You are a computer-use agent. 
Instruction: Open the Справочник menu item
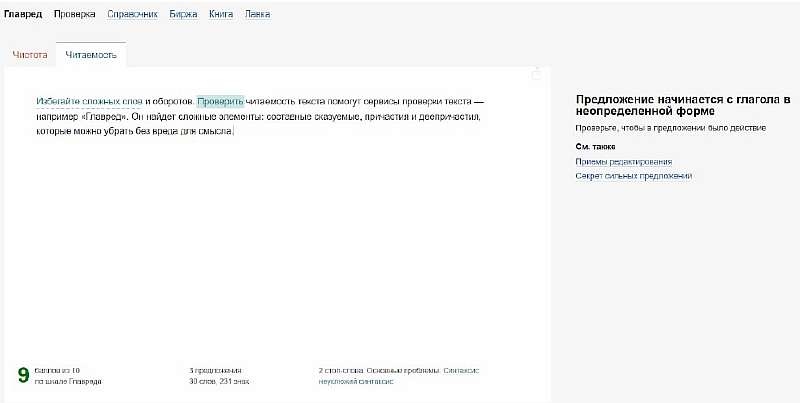click(133, 15)
